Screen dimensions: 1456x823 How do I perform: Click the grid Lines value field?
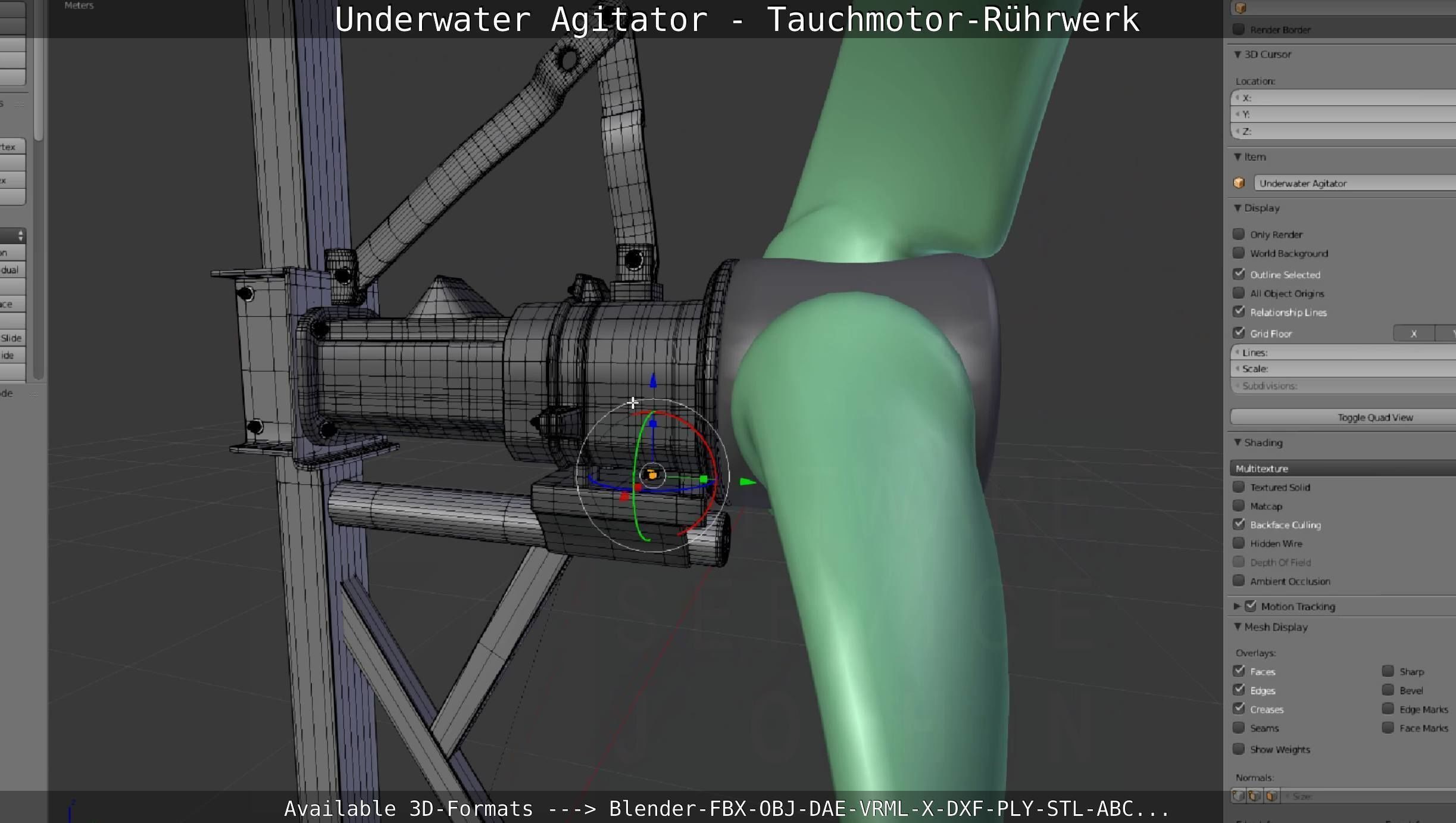[x=1343, y=353]
